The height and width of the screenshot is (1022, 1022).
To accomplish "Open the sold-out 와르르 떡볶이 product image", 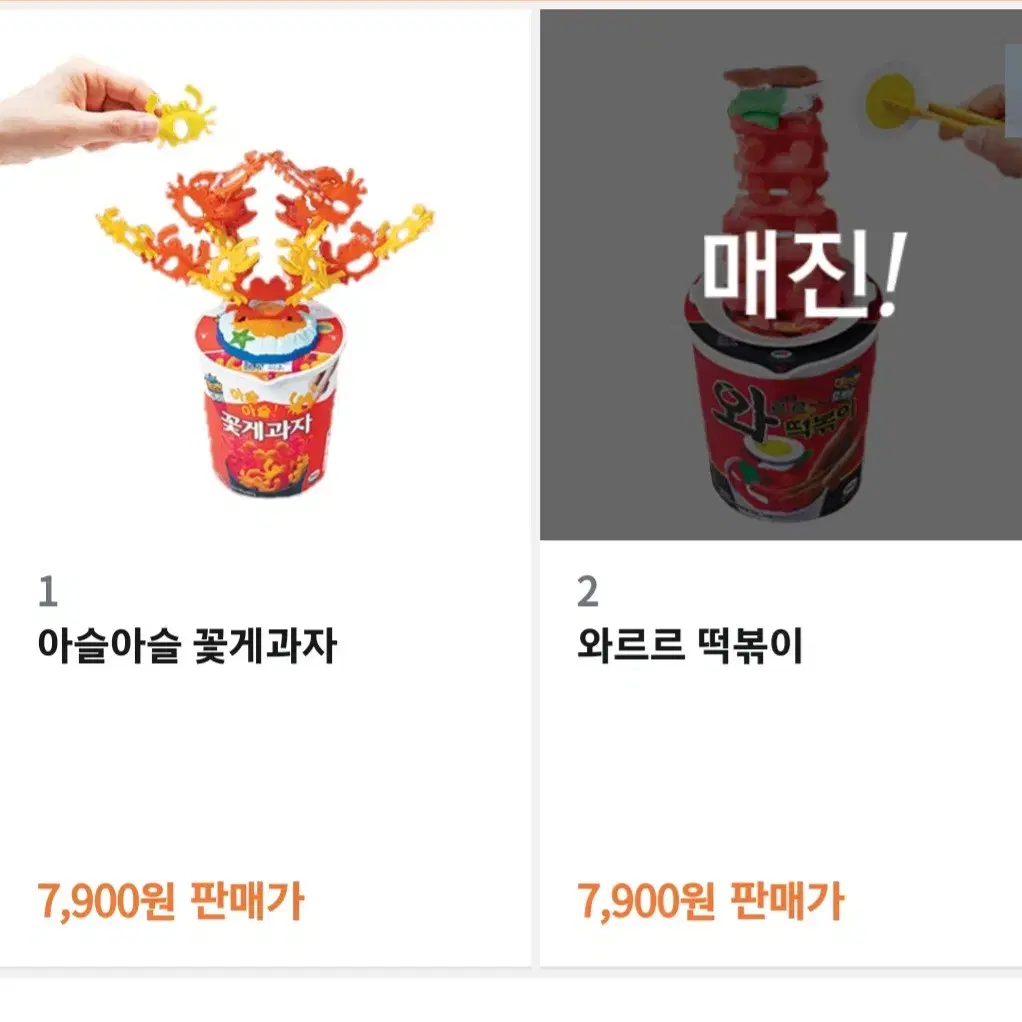I will click(x=781, y=274).
